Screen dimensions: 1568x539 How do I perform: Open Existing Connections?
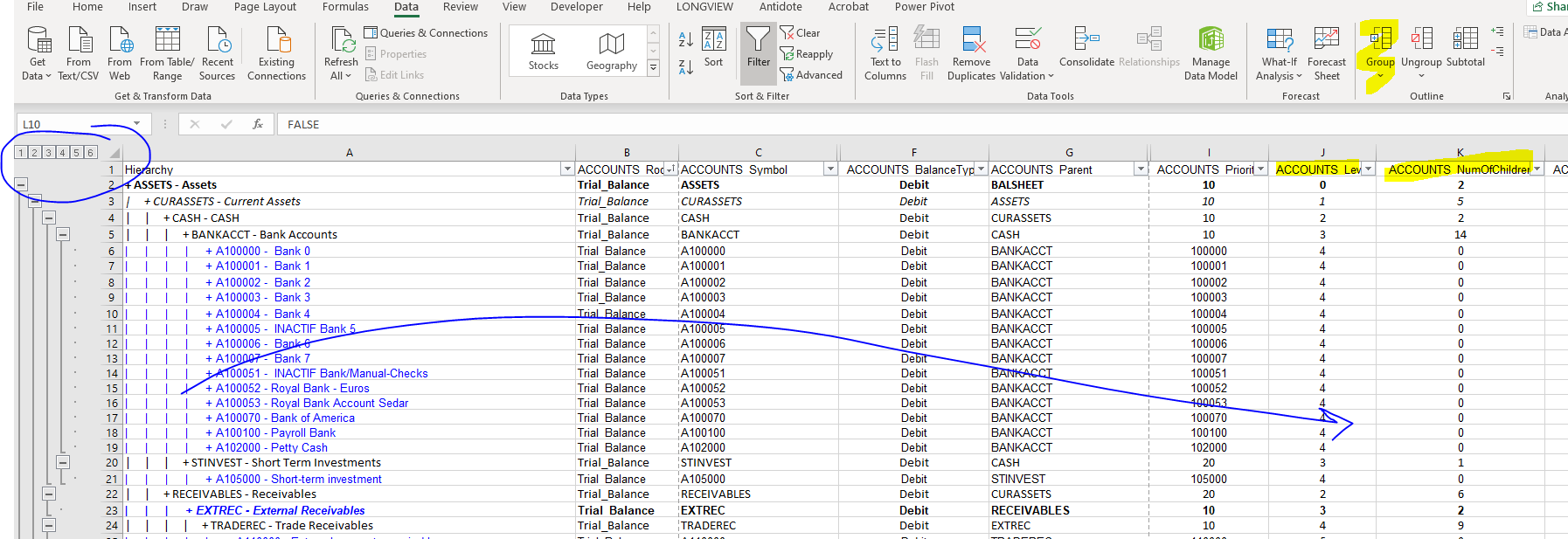[x=276, y=54]
